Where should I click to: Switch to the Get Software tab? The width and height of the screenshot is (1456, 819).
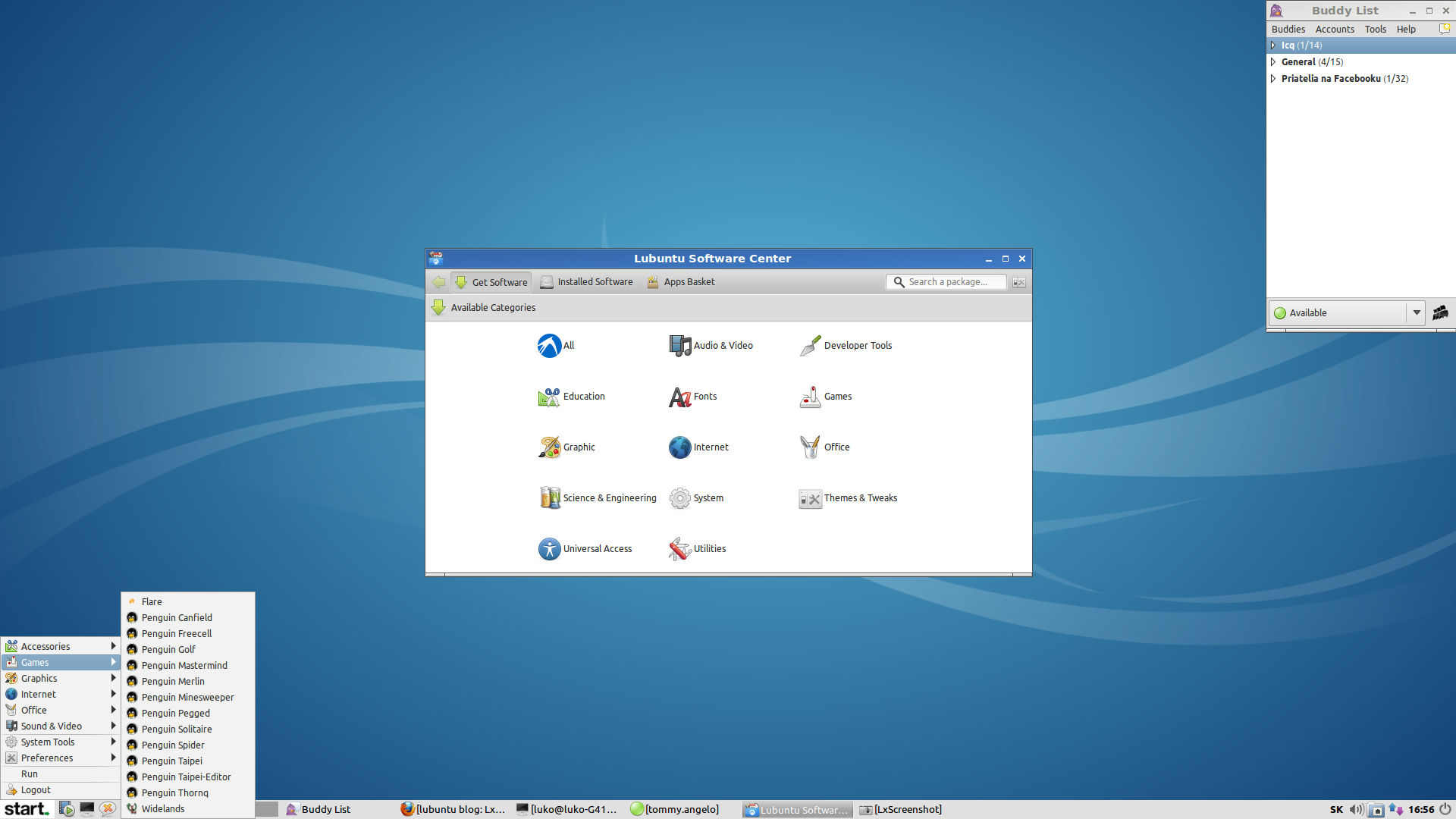pyautogui.click(x=491, y=282)
